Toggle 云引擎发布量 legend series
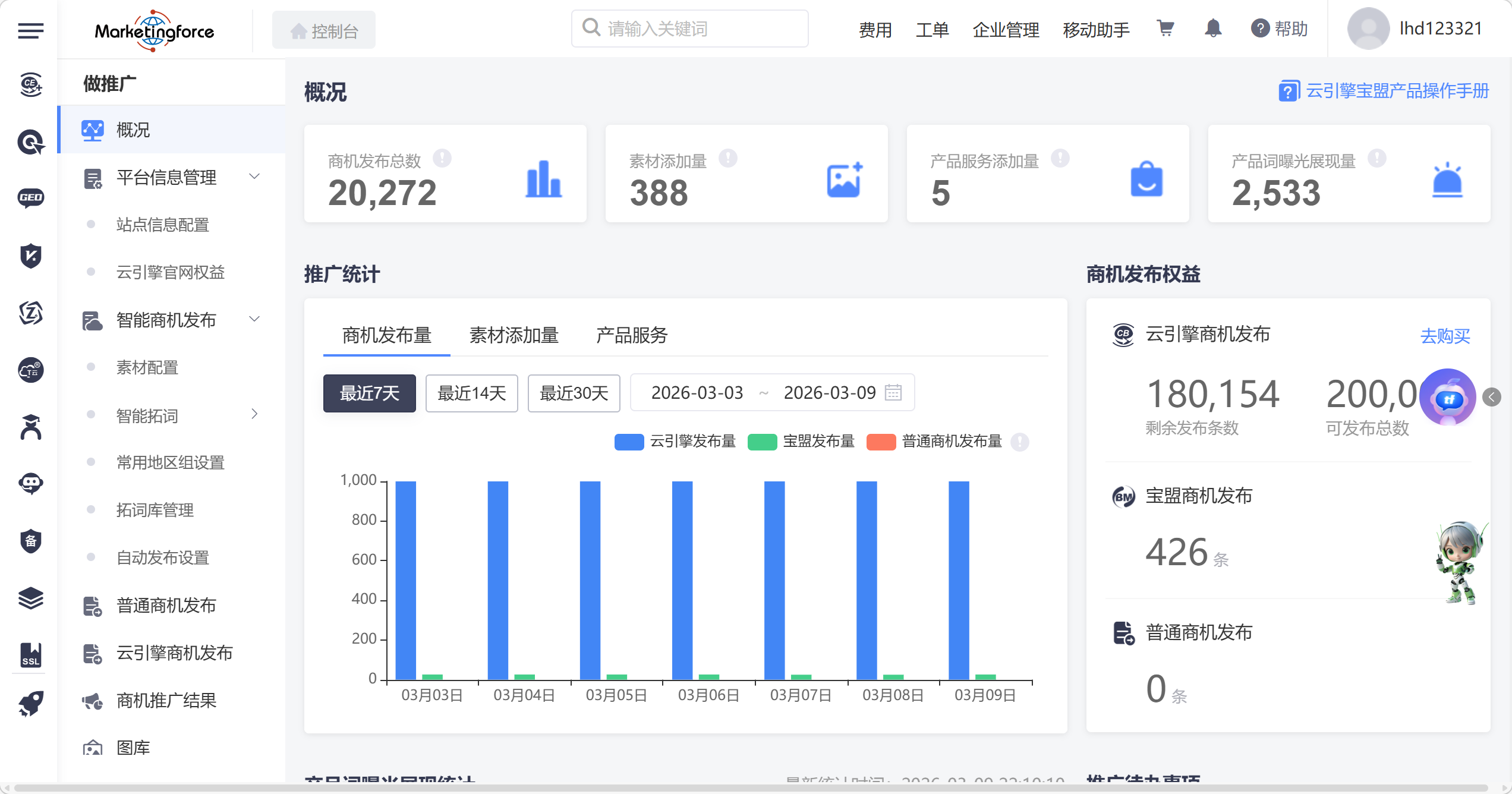 point(675,442)
